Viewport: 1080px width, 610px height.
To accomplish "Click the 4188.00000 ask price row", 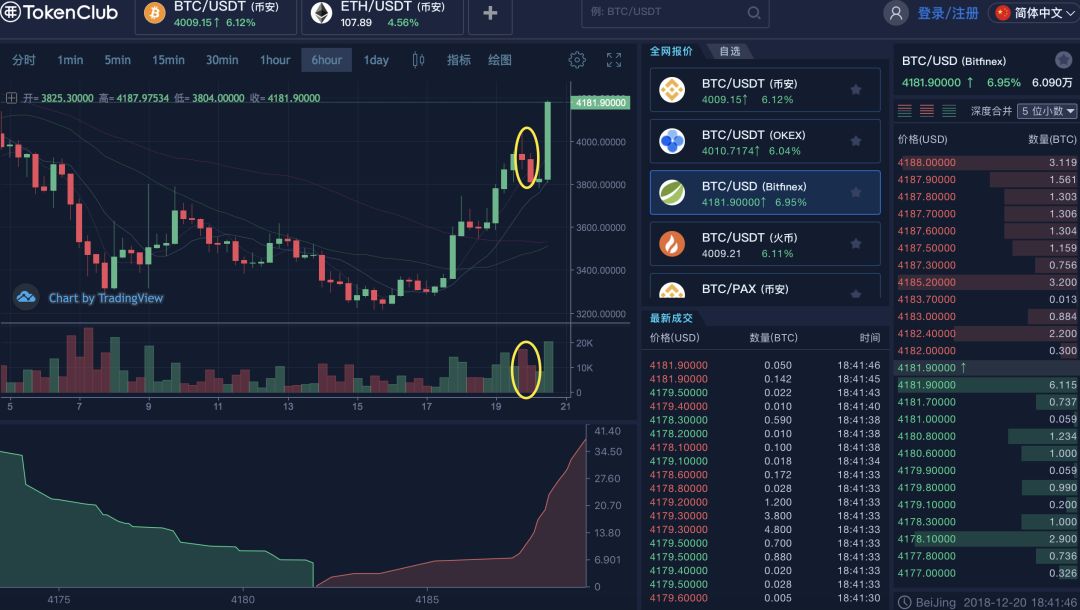I will (987, 162).
